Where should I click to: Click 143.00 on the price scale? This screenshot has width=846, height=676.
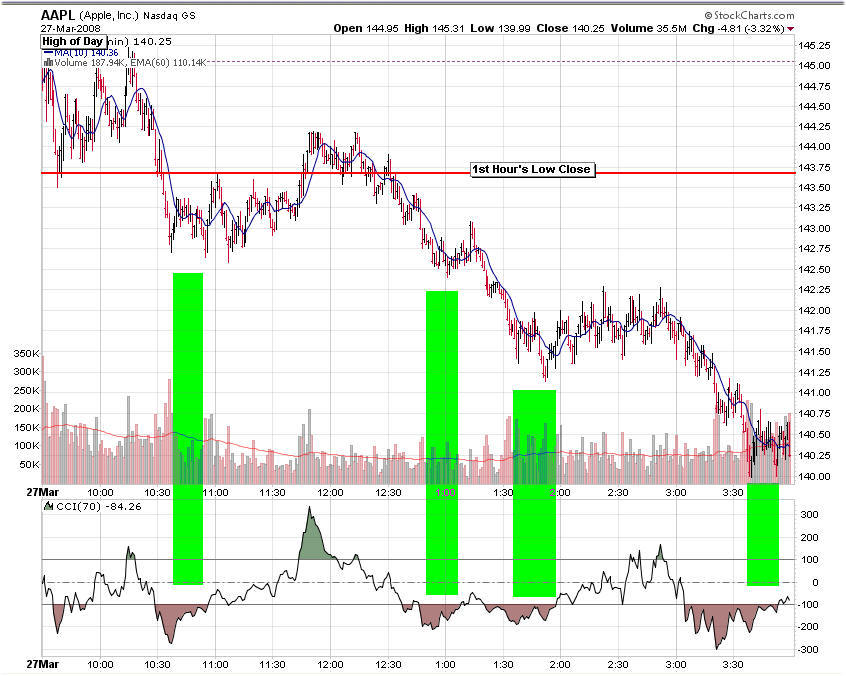pos(814,228)
